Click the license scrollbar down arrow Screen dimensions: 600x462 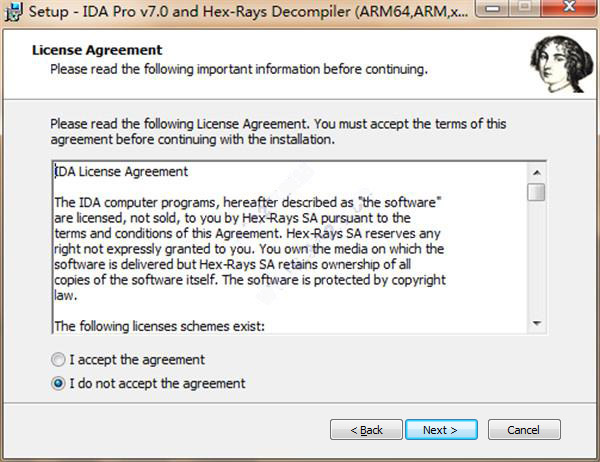click(537, 324)
